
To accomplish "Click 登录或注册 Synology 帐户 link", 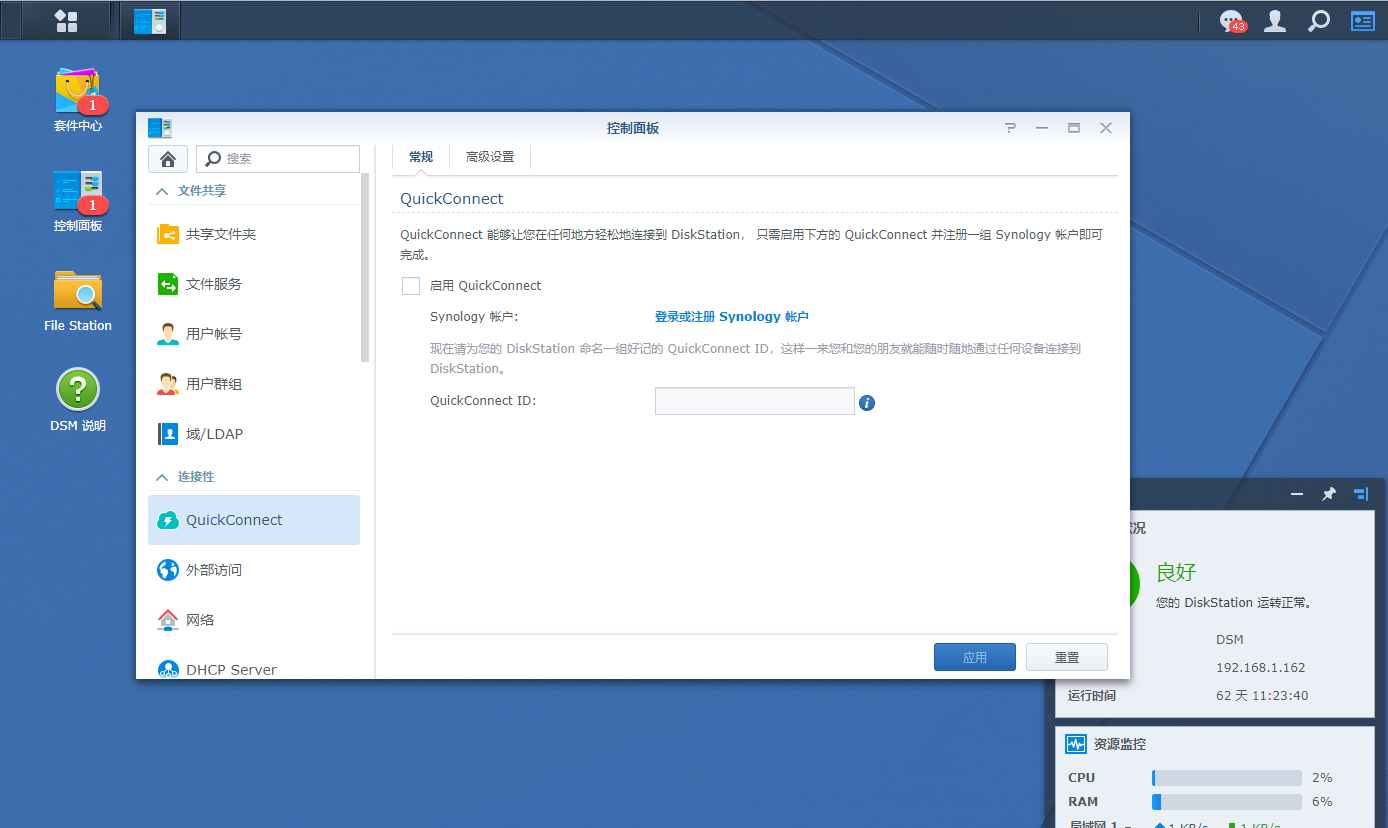I will (732, 317).
